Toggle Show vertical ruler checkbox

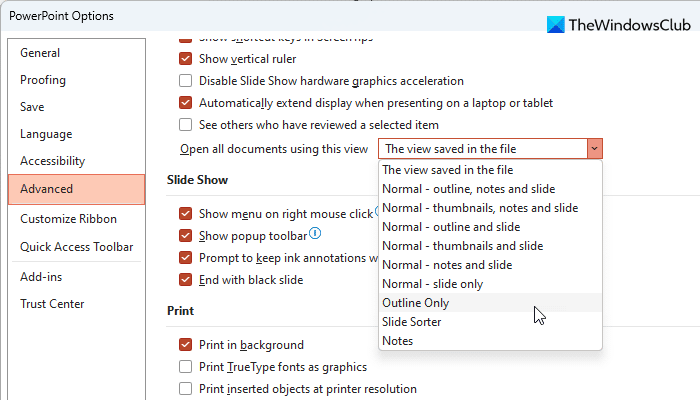point(185,59)
